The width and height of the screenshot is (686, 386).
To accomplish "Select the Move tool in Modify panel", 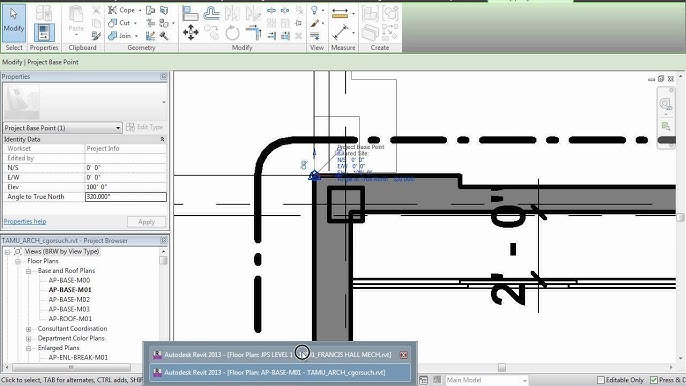I will (x=190, y=32).
